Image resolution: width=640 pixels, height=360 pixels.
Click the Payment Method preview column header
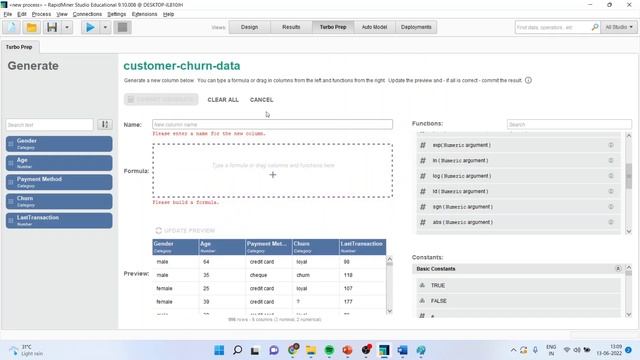click(x=268, y=247)
